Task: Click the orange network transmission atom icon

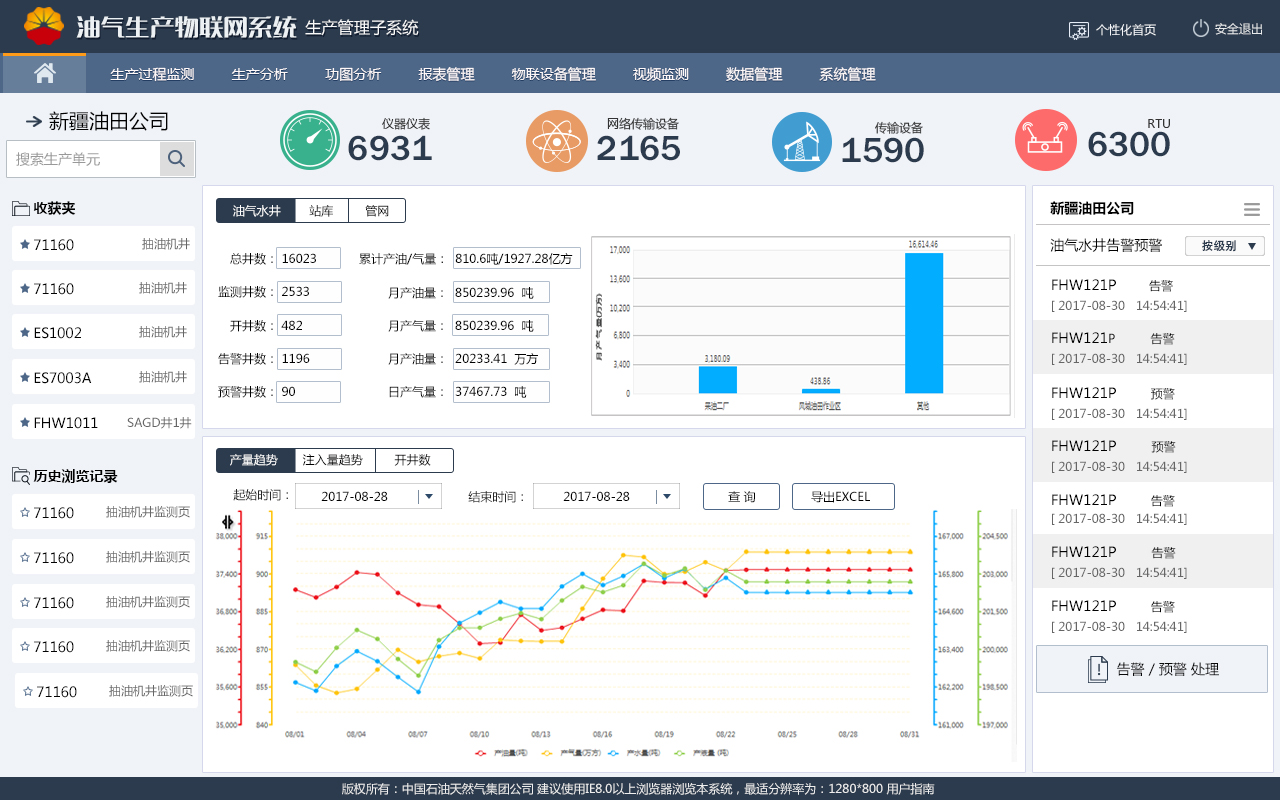Action: 557,141
